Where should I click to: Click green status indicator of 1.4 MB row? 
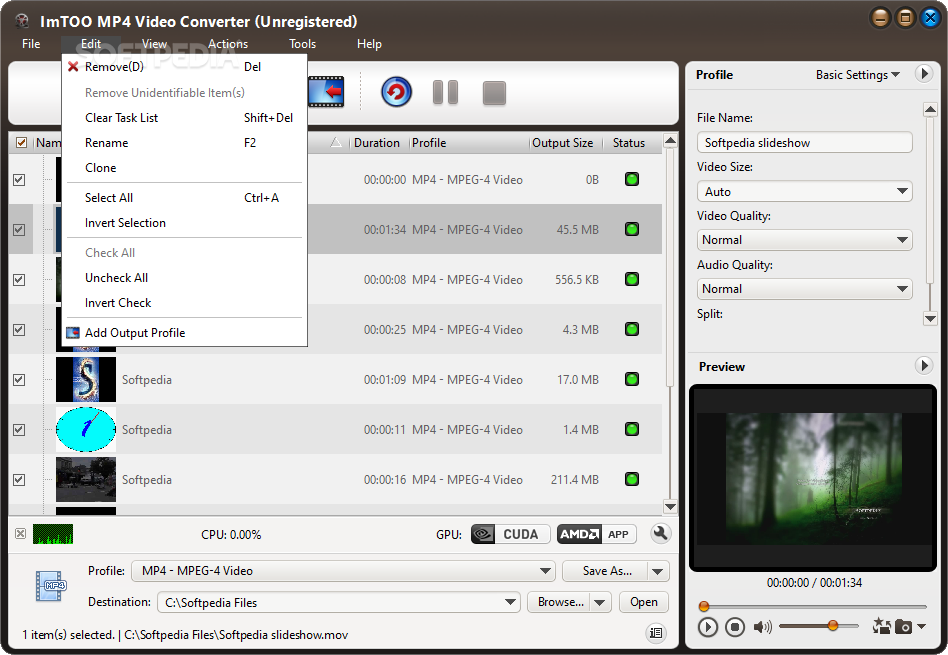click(632, 429)
